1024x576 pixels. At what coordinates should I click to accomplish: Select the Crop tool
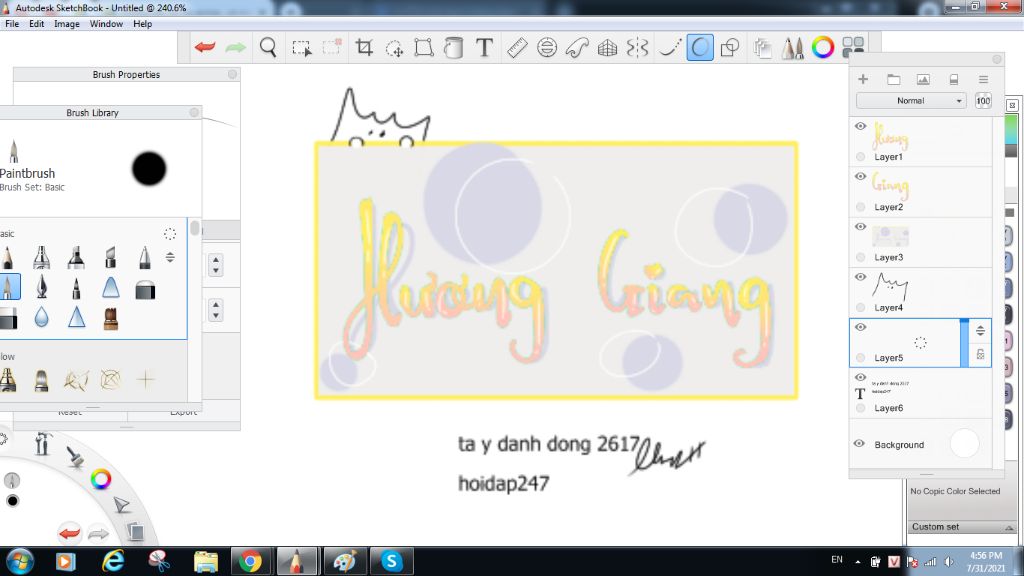(x=364, y=47)
